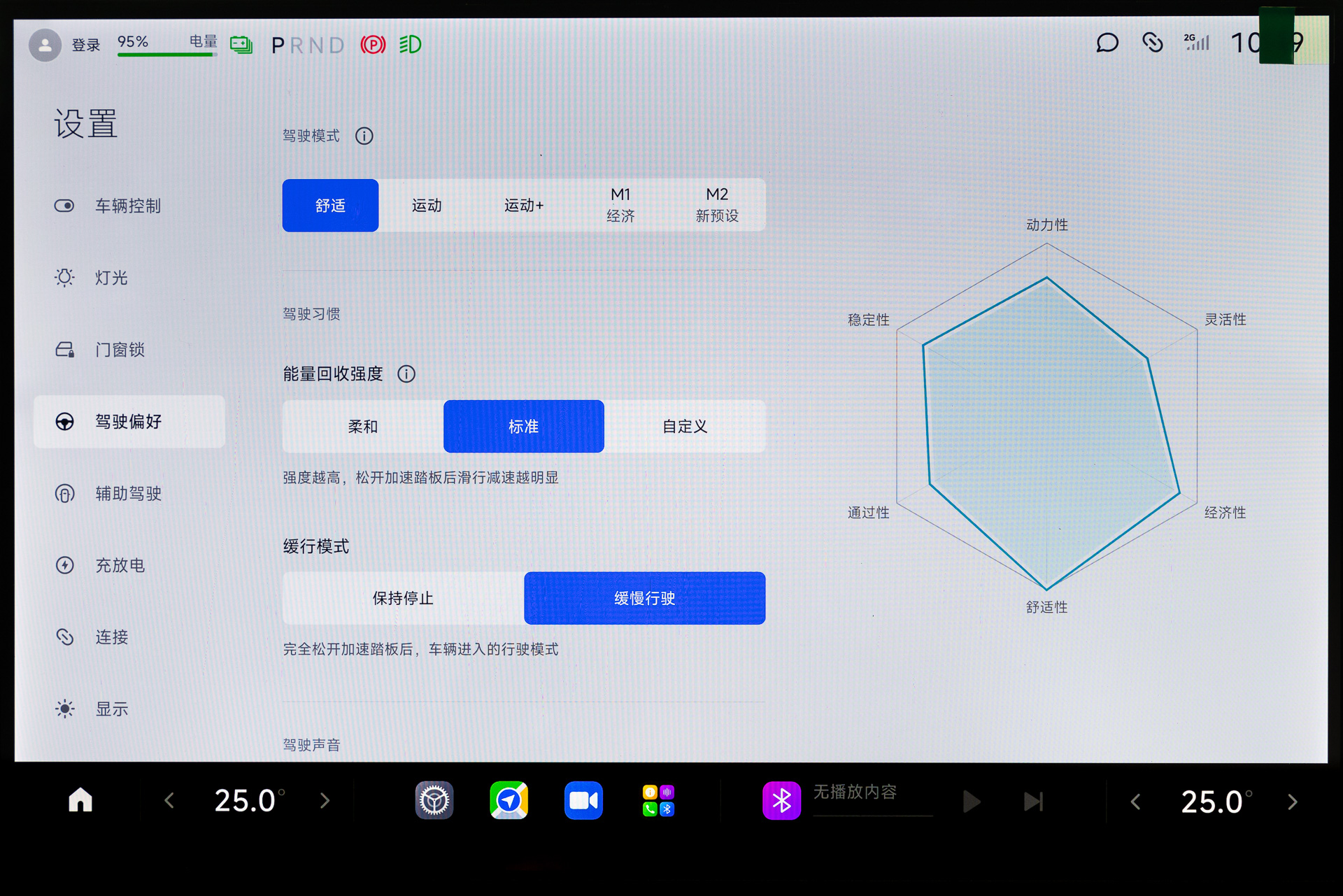Increase left temperature with right arrow
The width and height of the screenshot is (1343, 896).
pyautogui.click(x=325, y=800)
